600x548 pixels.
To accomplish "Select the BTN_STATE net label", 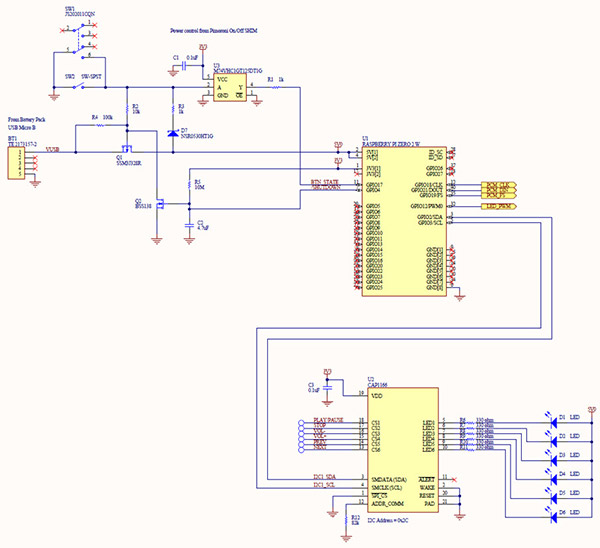I will pyautogui.click(x=324, y=182).
